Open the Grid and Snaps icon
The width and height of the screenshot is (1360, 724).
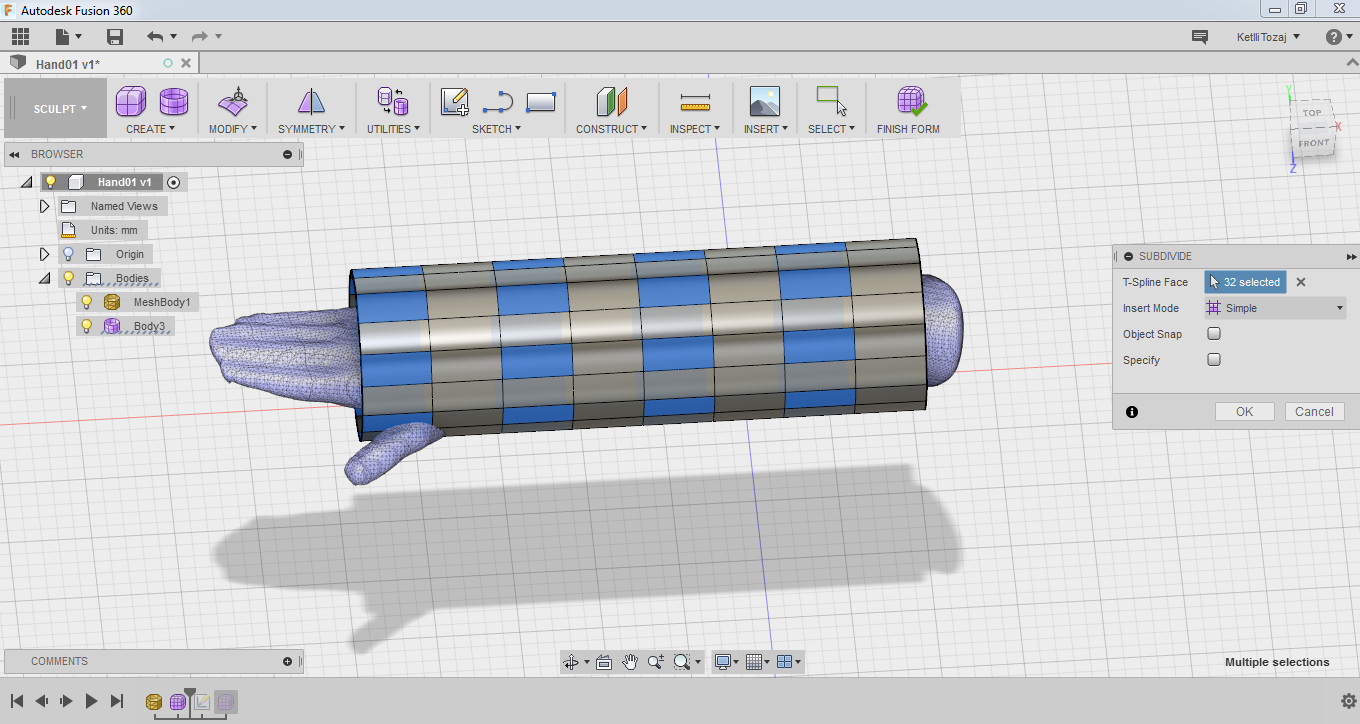tap(754, 662)
